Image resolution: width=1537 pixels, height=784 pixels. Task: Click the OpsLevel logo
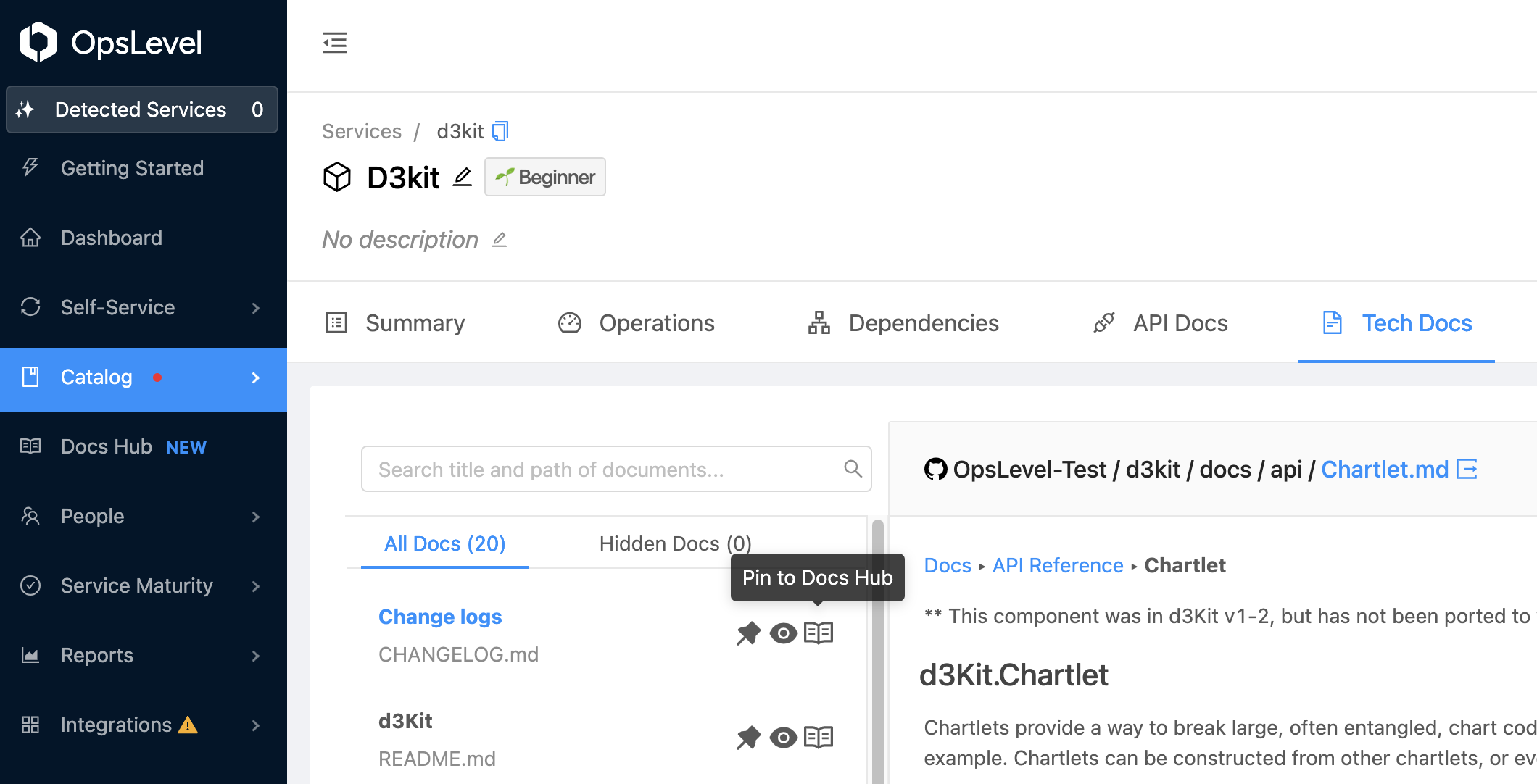[x=110, y=42]
